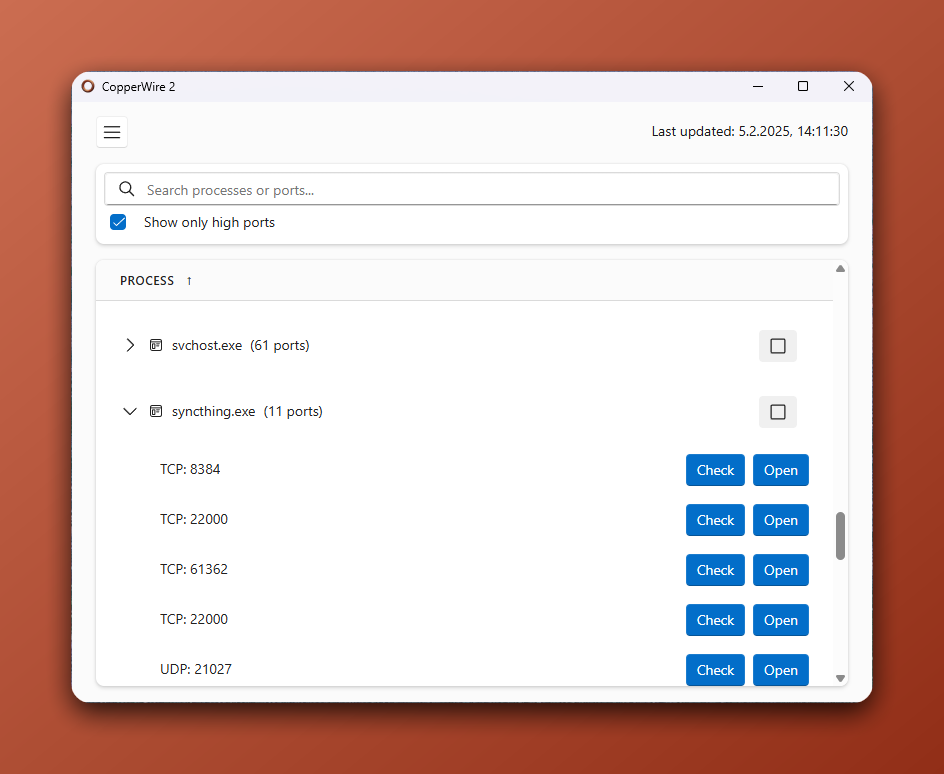The image size is (944, 774).
Task: Open the hamburger menu
Action: tap(112, 132)
